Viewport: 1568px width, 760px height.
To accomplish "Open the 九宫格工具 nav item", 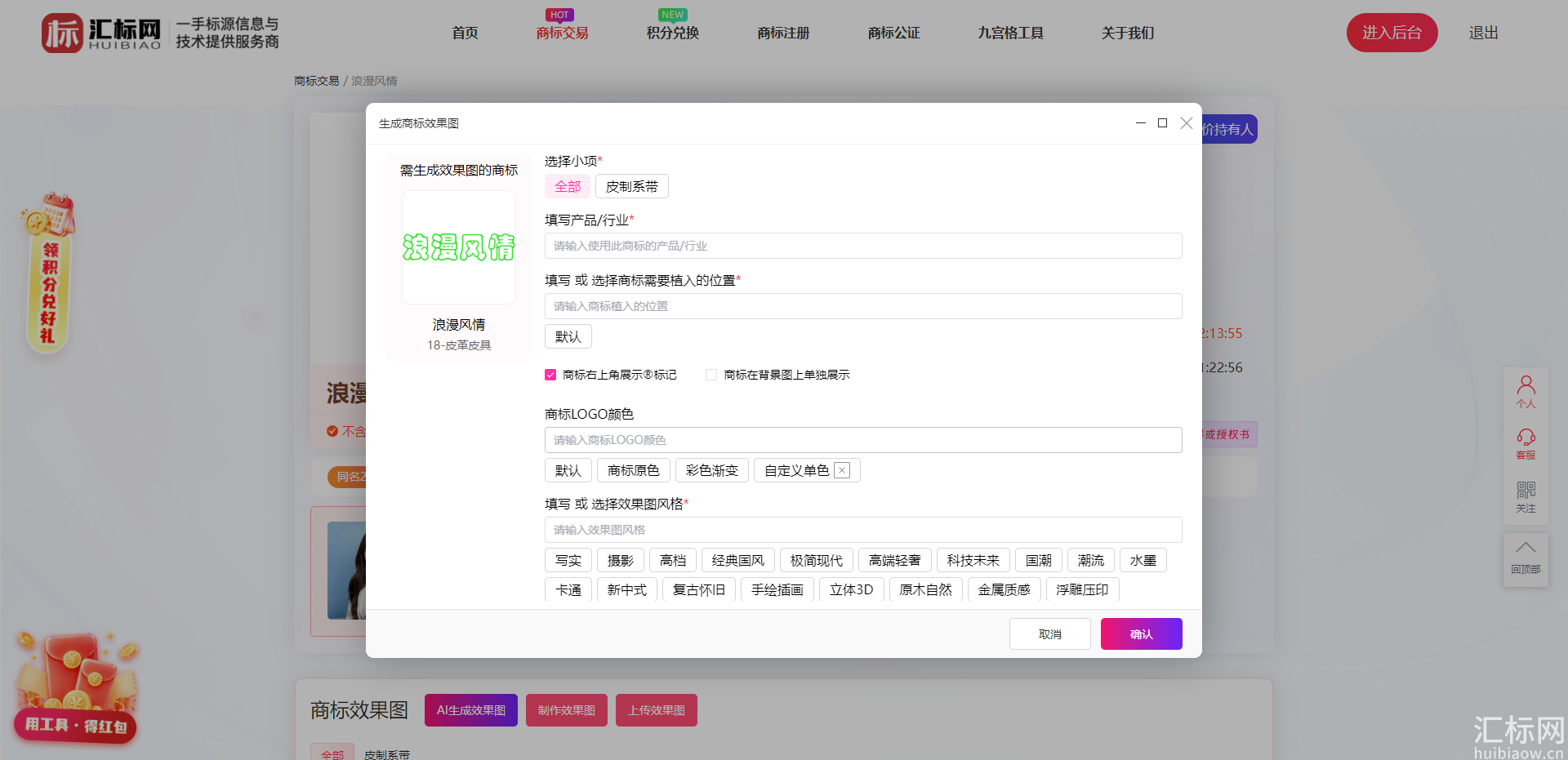I will click(x=1010, y=33).
